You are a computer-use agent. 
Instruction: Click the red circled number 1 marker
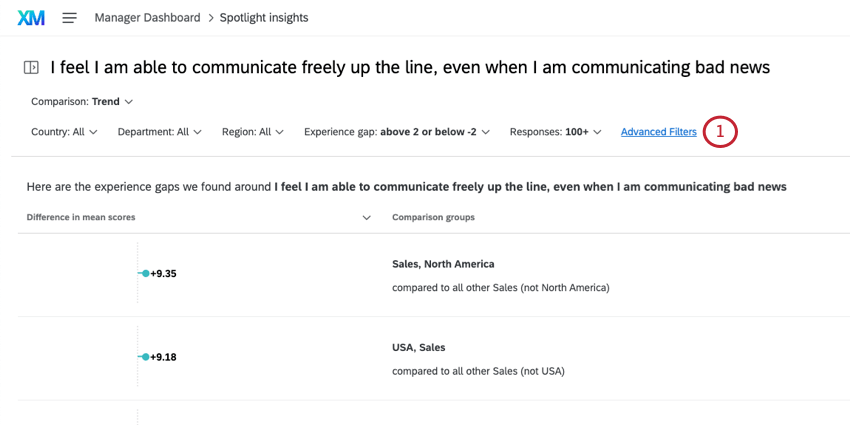(720, 132)
